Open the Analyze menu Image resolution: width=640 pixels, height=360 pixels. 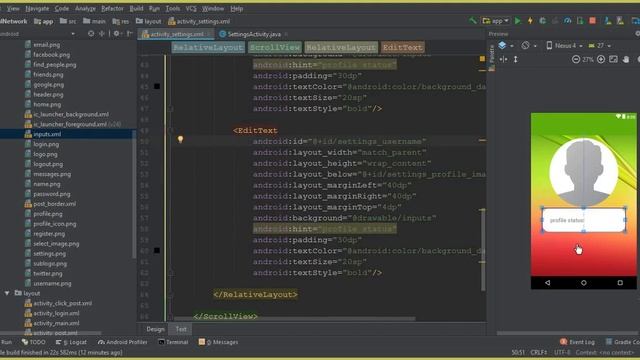tap(85, 8)
